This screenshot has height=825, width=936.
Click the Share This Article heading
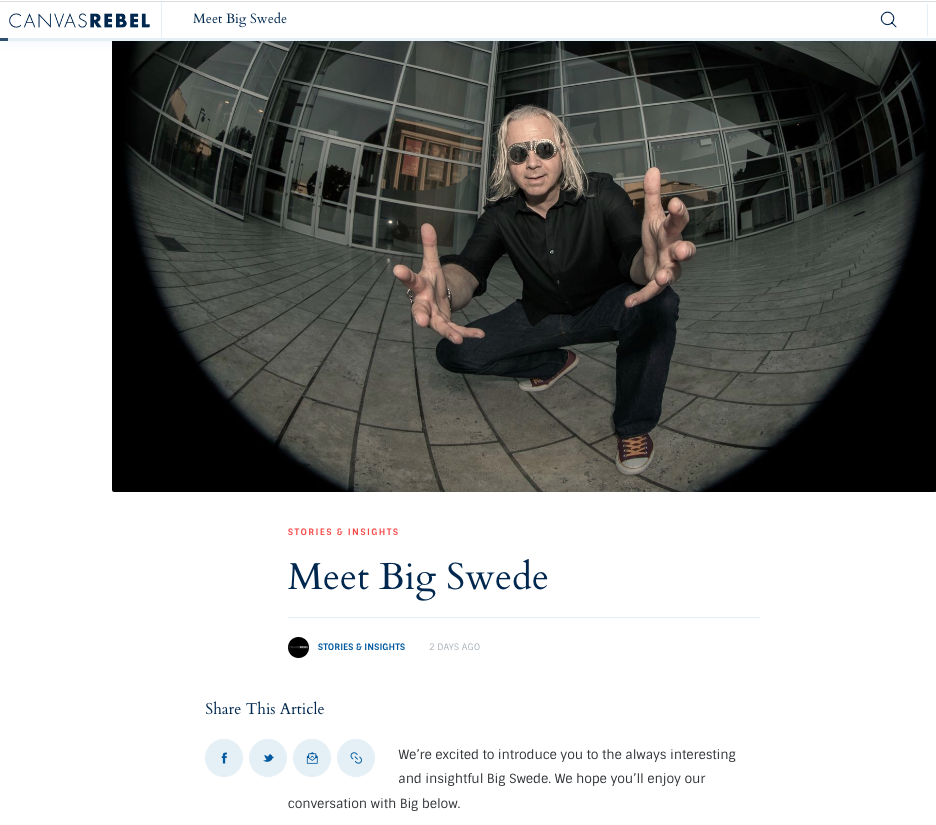pyautogui.click(x=264, y=709)
